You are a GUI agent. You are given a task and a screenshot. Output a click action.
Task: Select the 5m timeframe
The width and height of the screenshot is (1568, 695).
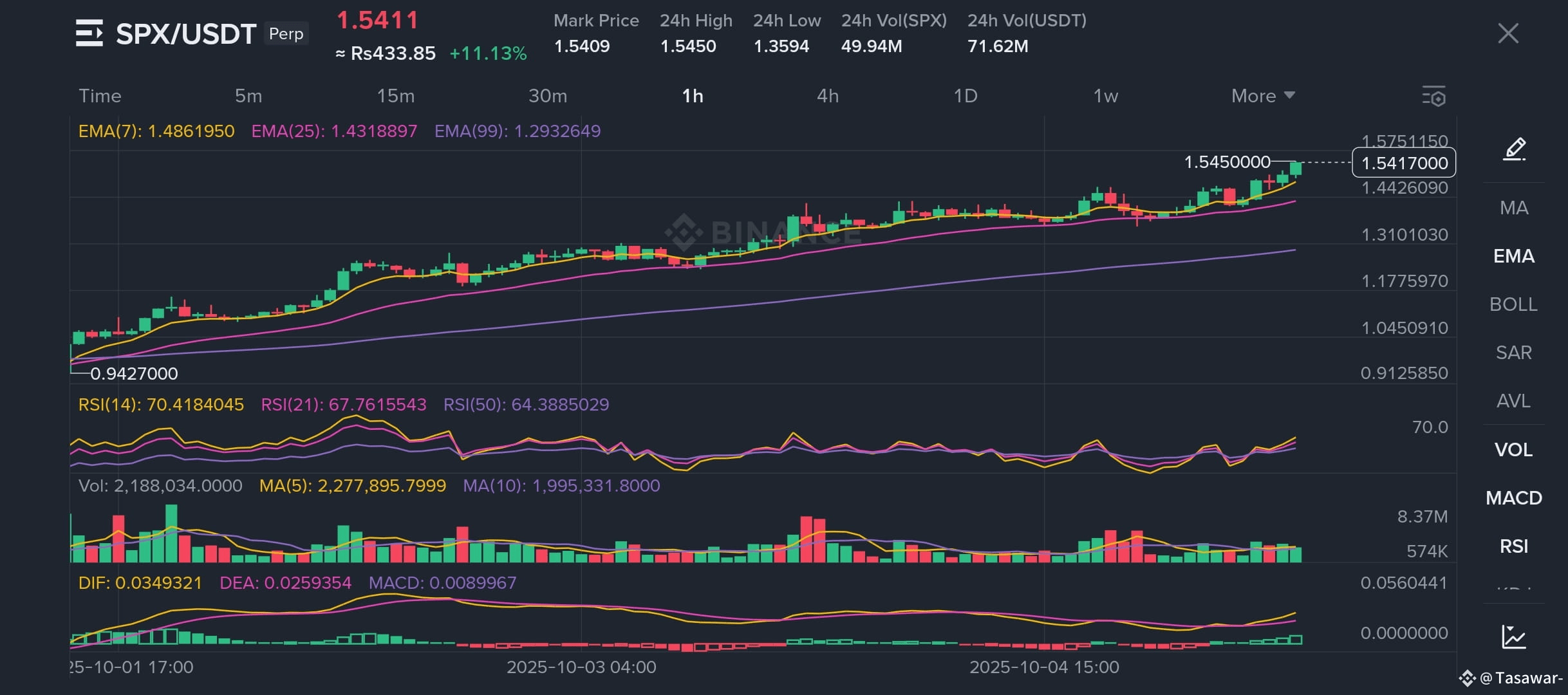(248, 96)
